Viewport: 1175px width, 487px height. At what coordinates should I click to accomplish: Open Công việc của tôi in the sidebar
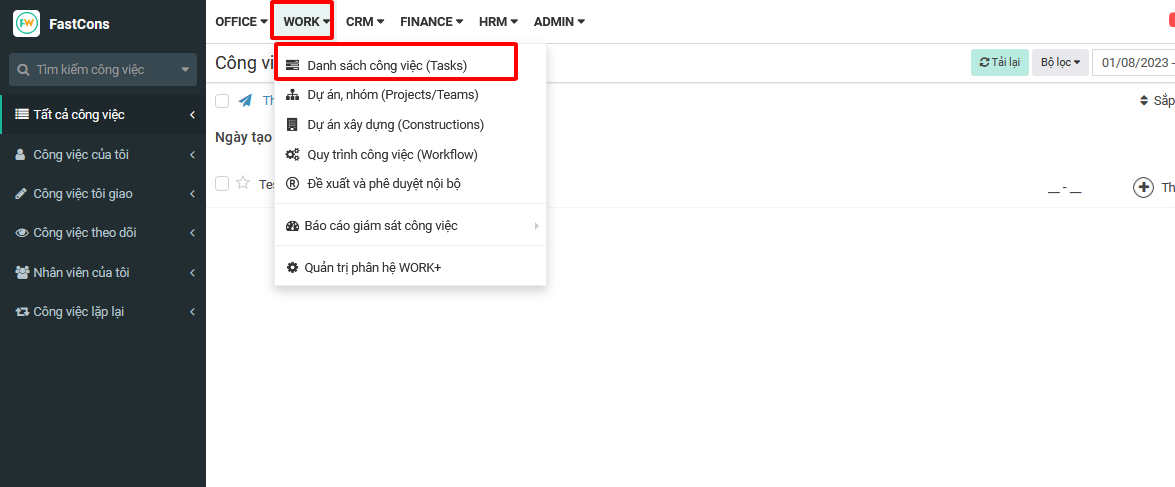coord(81,154)
